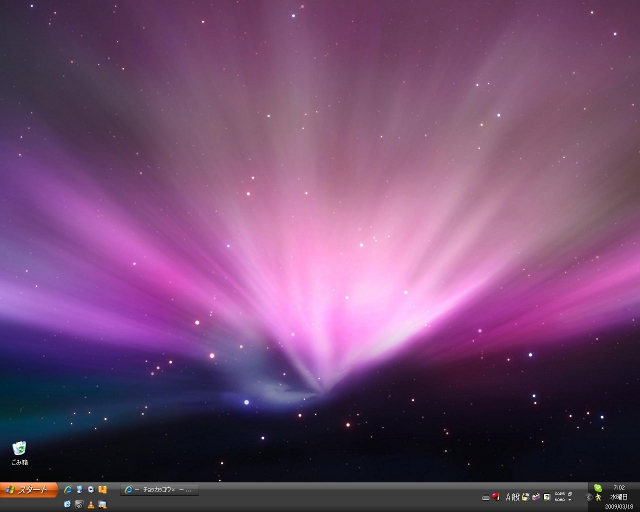Image resolution: width=640 pixels, height=512 pixels.
Task: Click the language bar restore icon
Action: click(x=570, y=494)
